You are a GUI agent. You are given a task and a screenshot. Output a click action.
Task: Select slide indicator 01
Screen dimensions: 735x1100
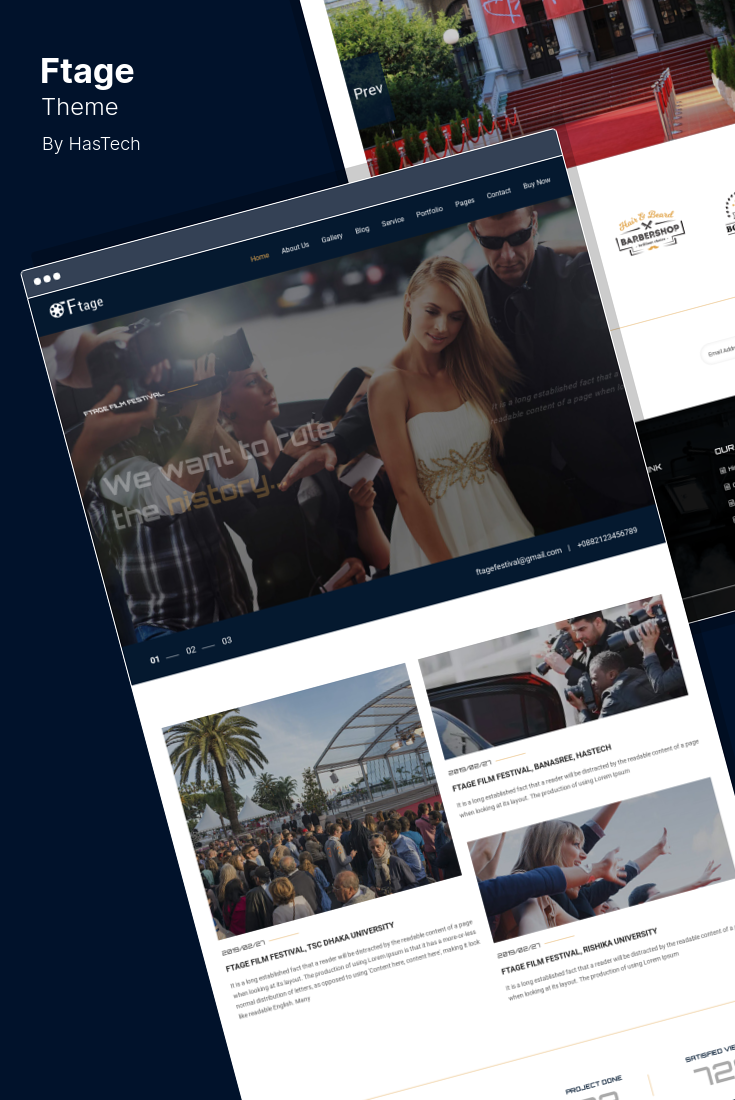pyautogui.click(x=154, y=659)
